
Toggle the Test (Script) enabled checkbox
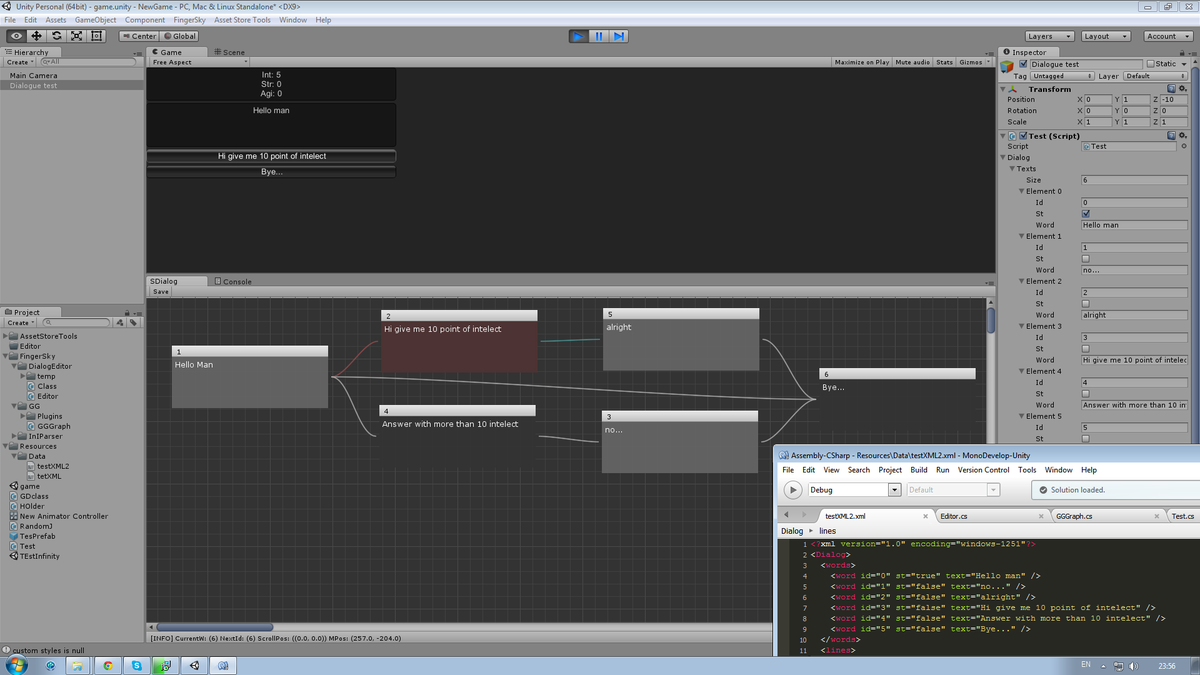click(x=1023, y=135)
